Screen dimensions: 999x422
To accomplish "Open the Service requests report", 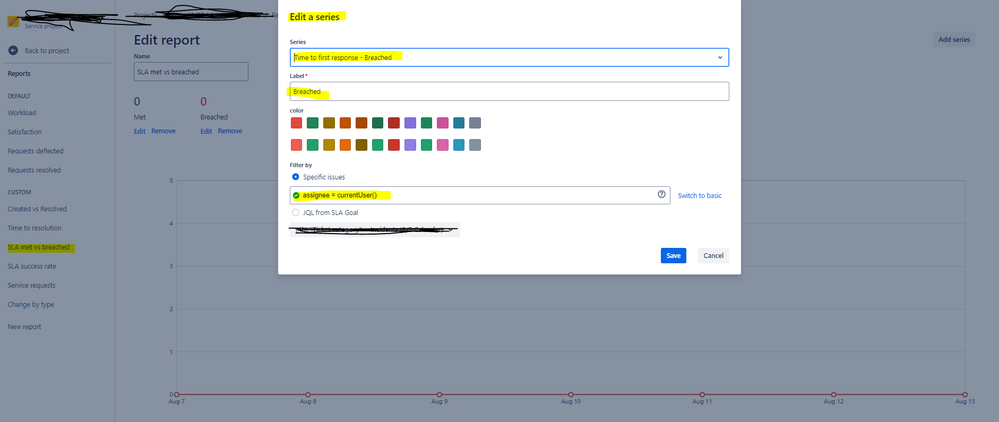I will pos(31,285).
